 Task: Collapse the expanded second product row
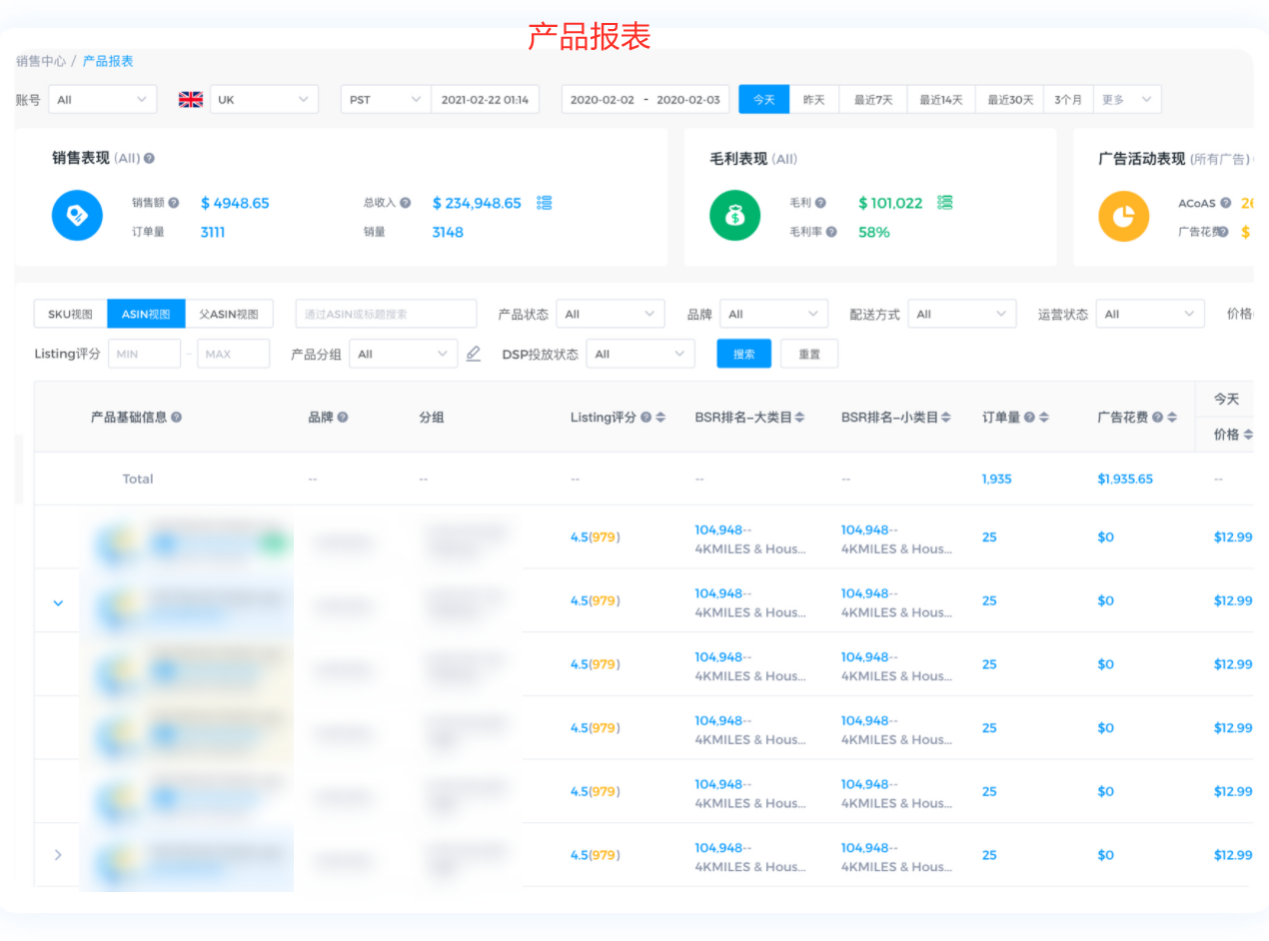(x=58, y=602)
